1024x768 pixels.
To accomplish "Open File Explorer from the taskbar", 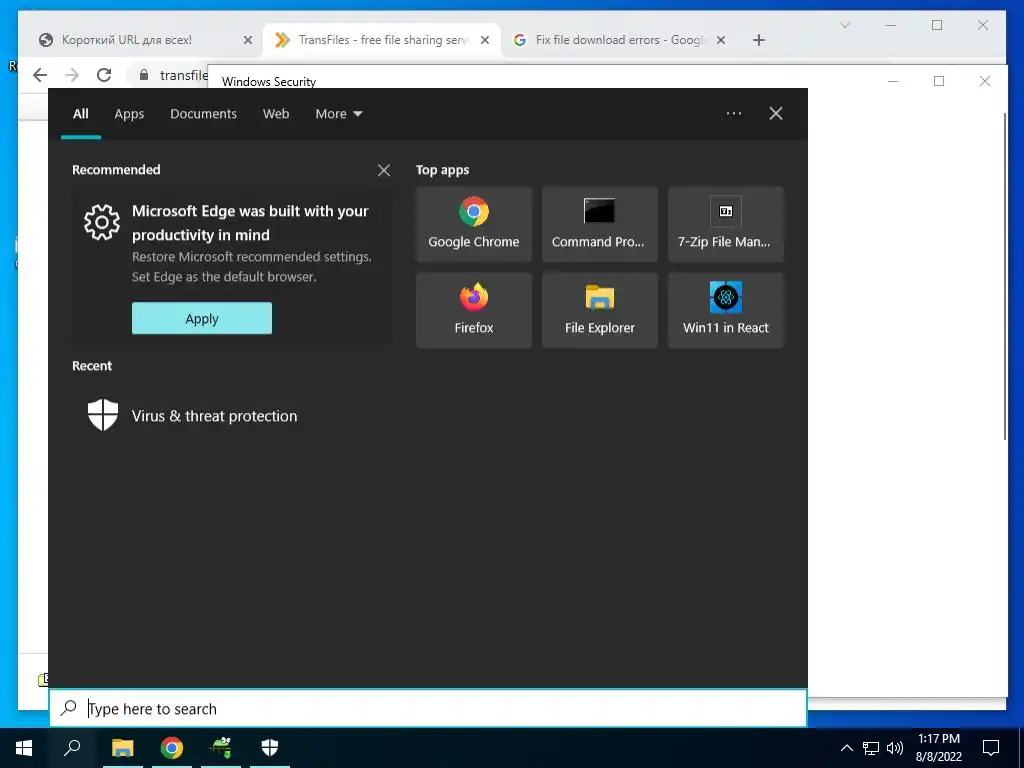I will [122, 748].
